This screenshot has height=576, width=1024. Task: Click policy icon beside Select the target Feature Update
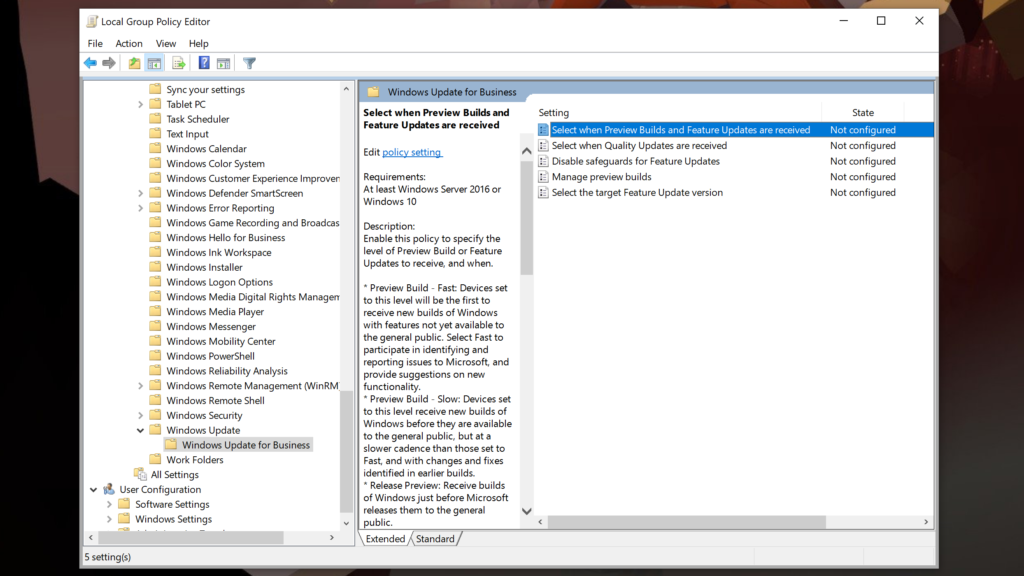[x=543, y=193]
